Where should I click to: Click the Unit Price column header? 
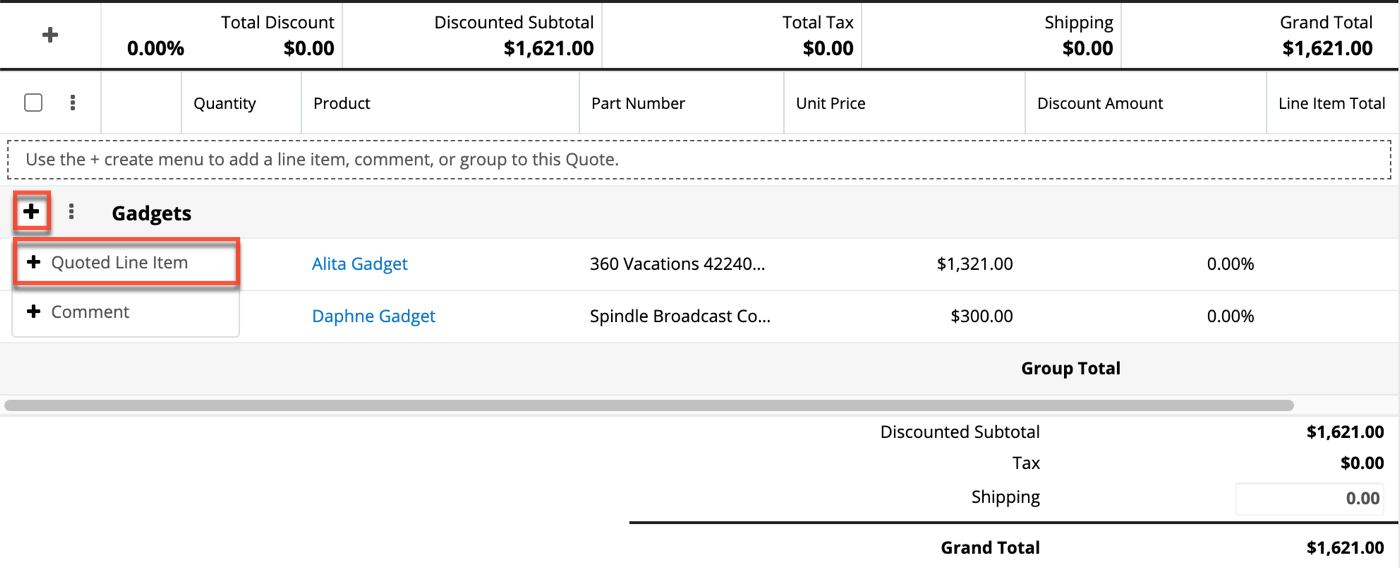tap(831, 103)
